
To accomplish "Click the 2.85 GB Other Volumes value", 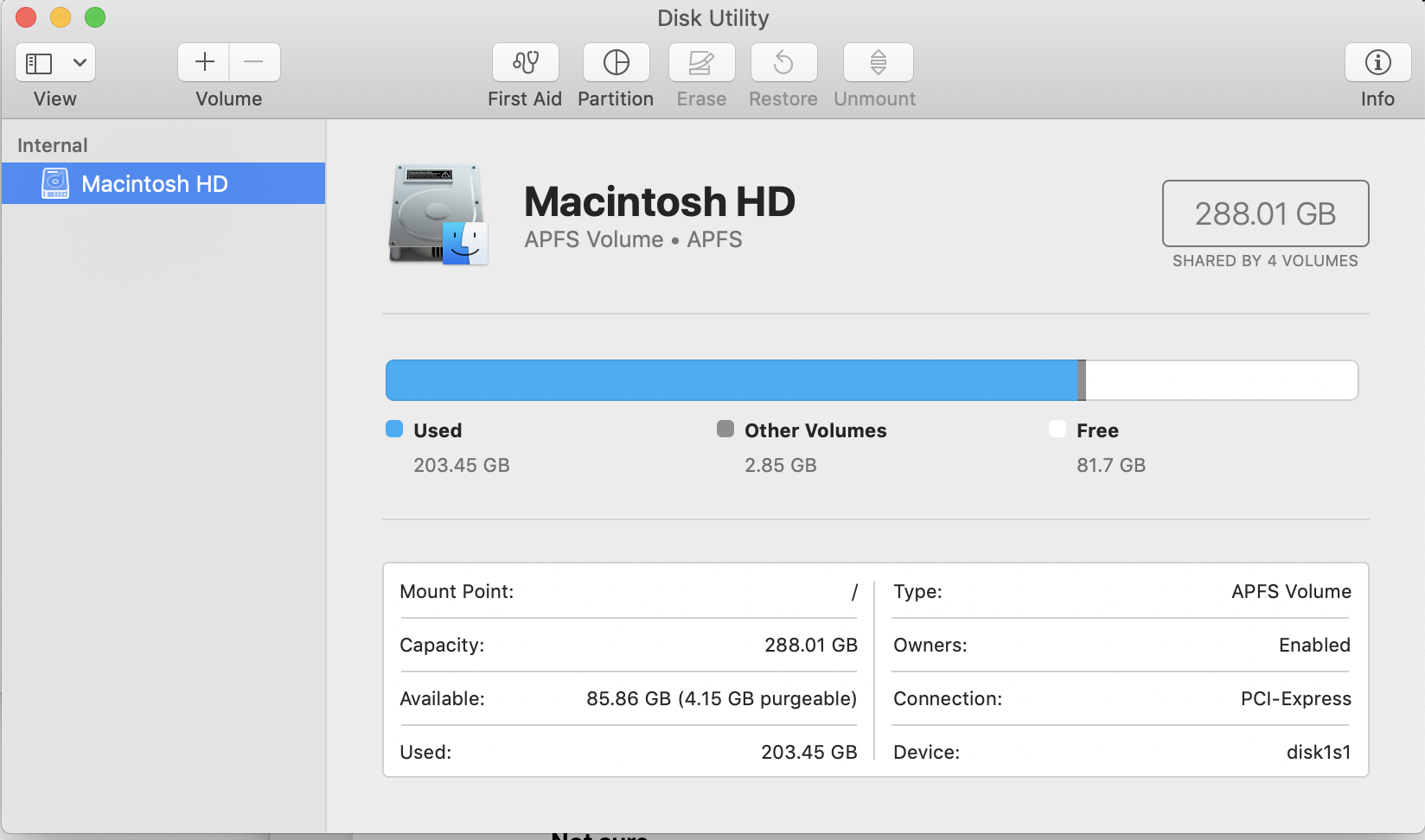I will click(781, 466).
